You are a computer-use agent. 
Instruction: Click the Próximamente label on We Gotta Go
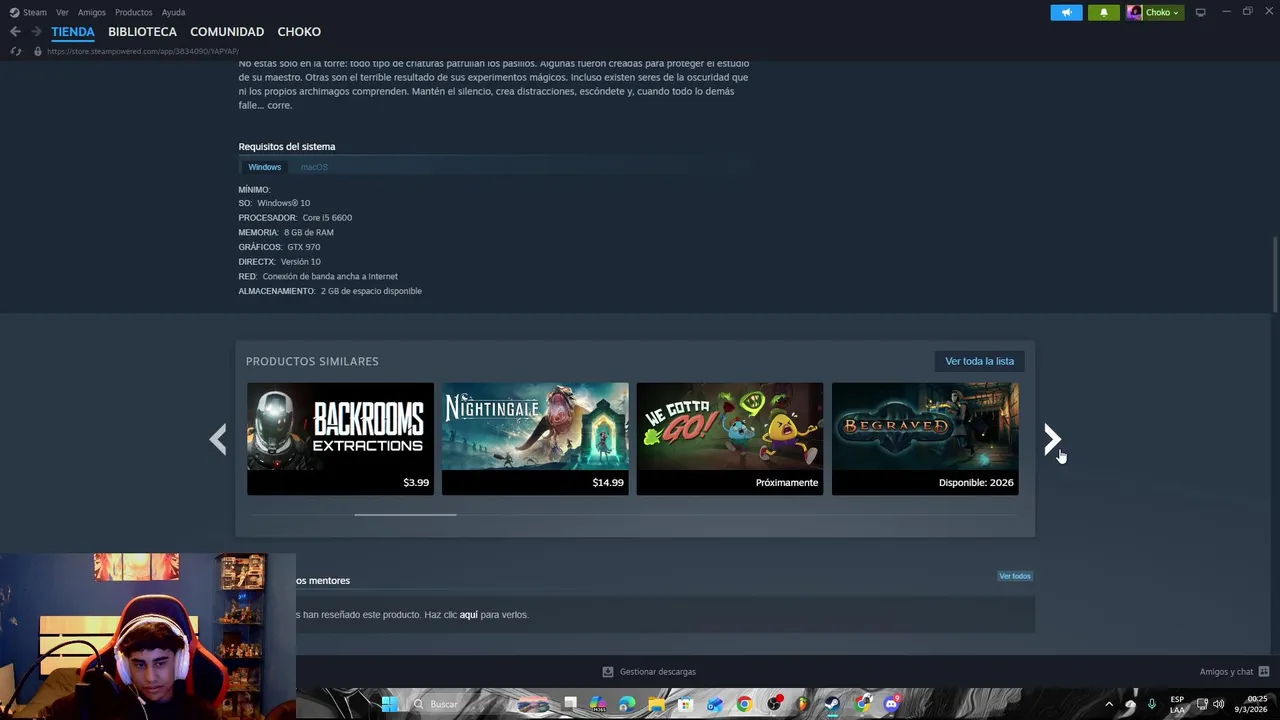tap(787, 483)
